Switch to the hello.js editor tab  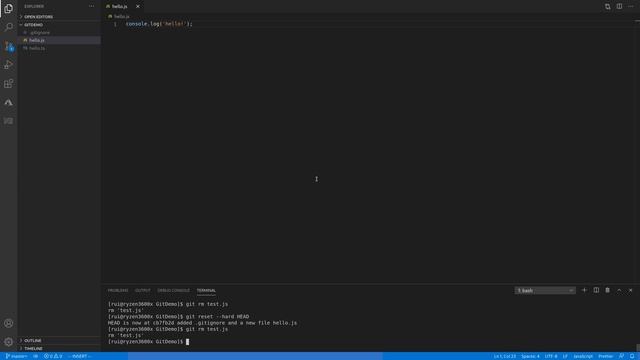[x=119, y=7]
